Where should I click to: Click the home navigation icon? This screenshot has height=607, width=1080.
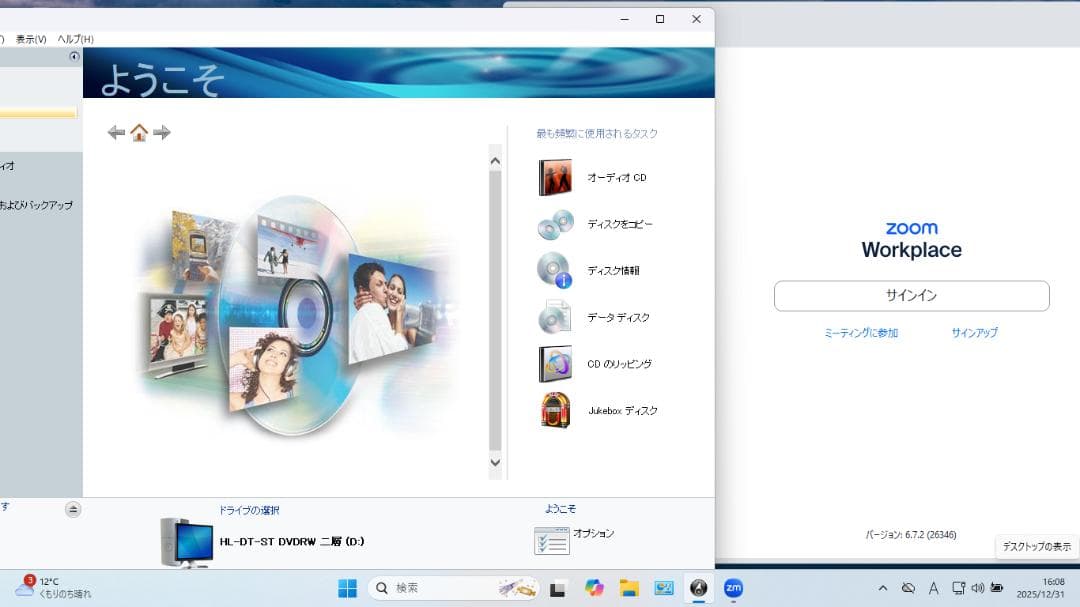(x=140, y=131)
